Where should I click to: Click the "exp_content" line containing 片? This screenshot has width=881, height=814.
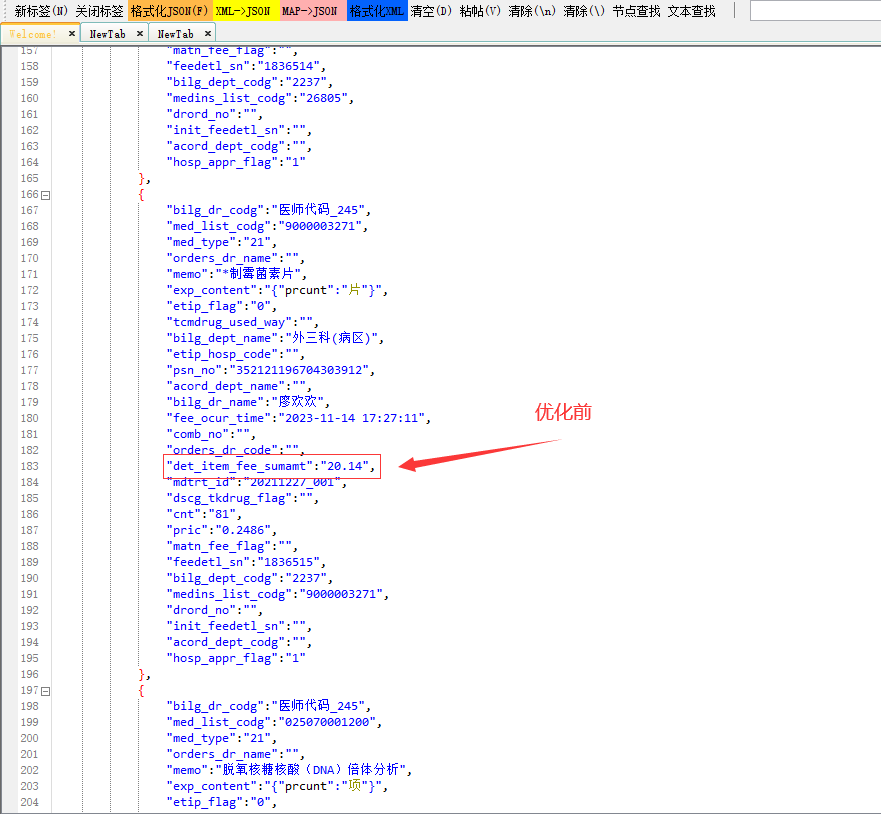tap(277, 290)
